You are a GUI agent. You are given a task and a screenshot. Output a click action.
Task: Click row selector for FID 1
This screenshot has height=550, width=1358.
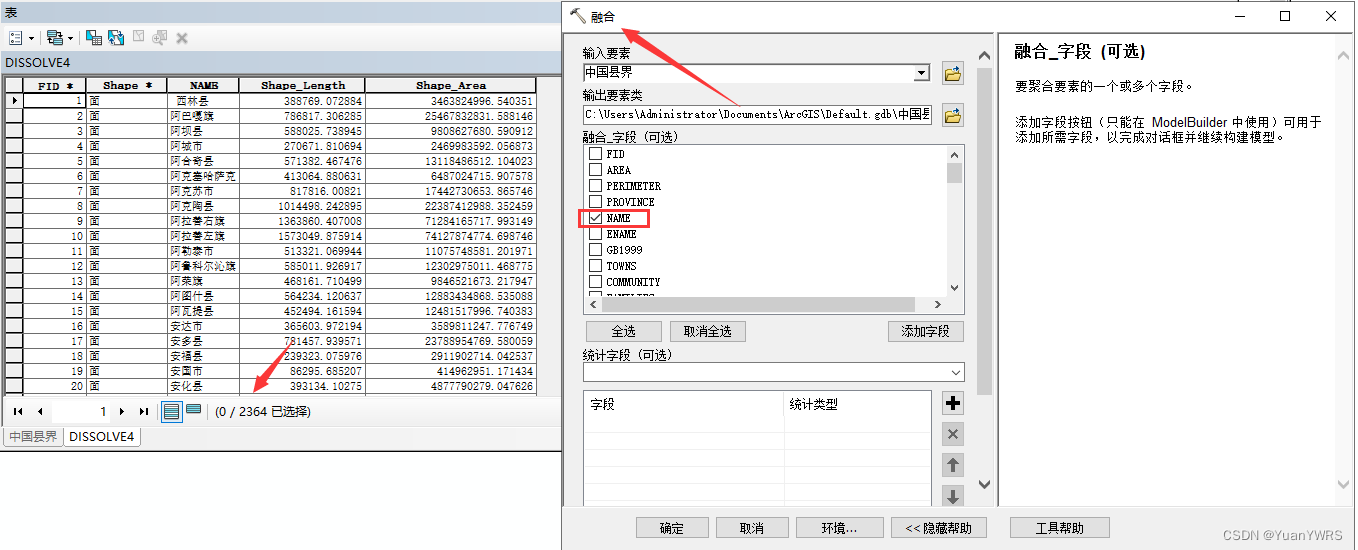[x=14, y=101]
